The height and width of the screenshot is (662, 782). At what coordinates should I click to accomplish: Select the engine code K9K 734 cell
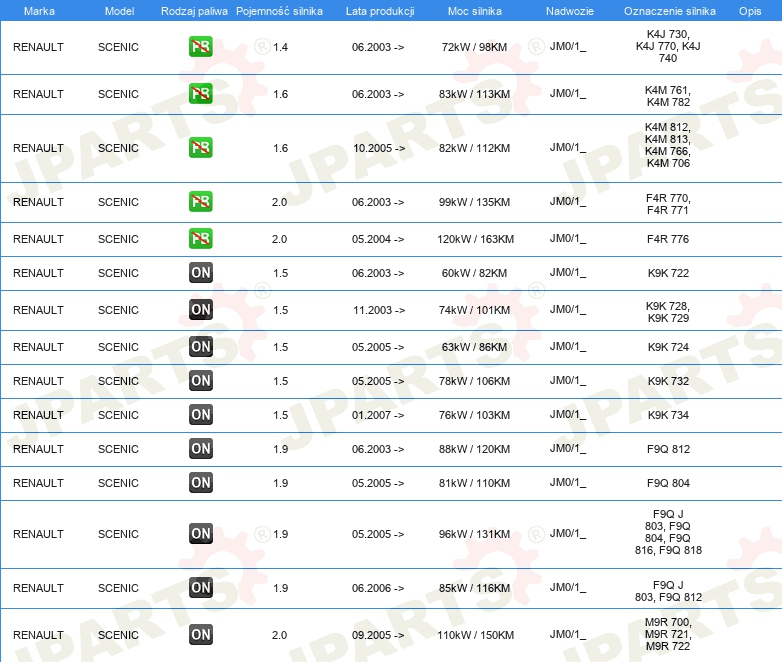(x=668, y=415)
